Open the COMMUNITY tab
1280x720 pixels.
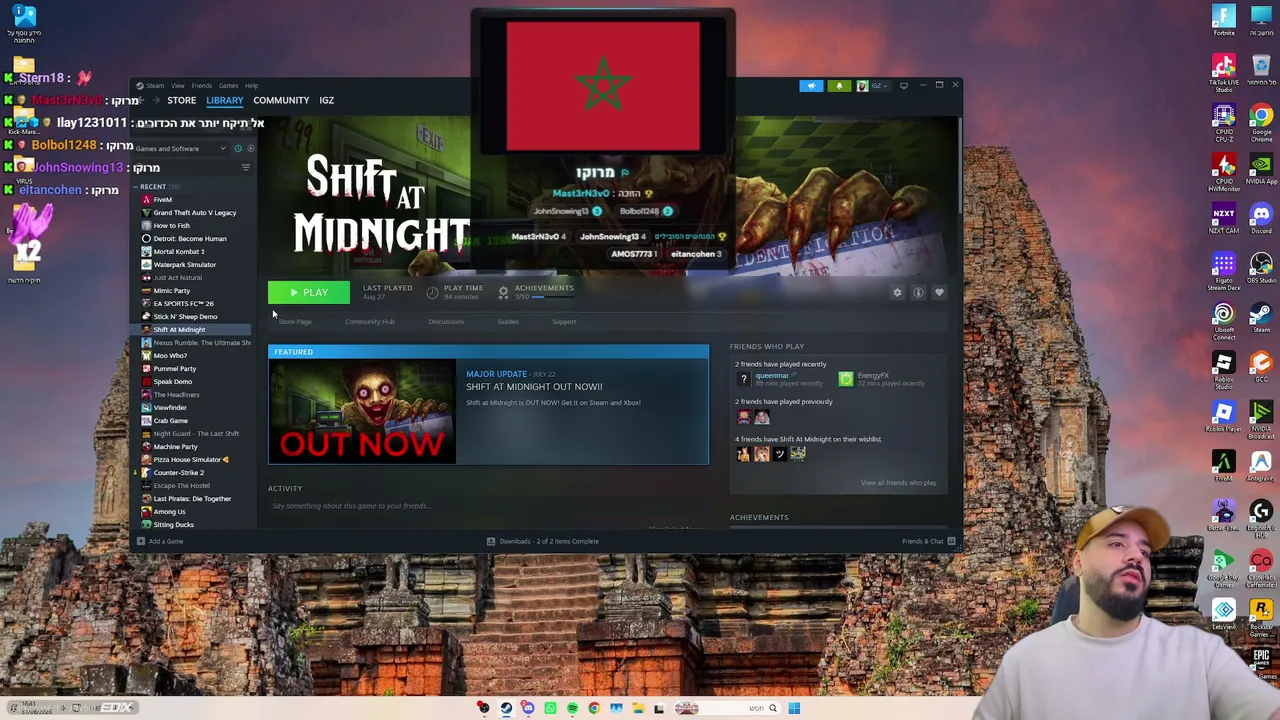[281, 100]
